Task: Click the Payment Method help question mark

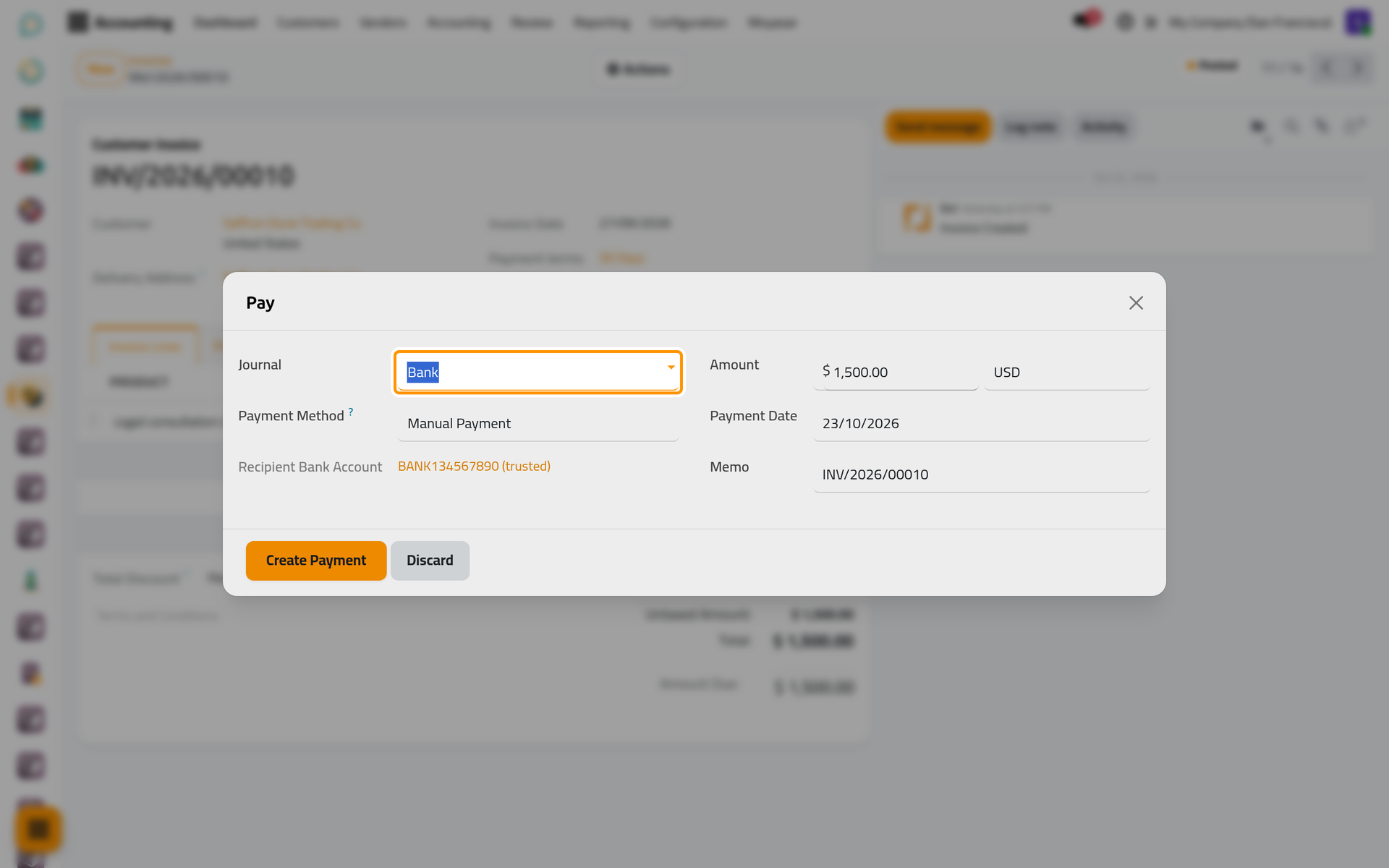Action: 351,412
